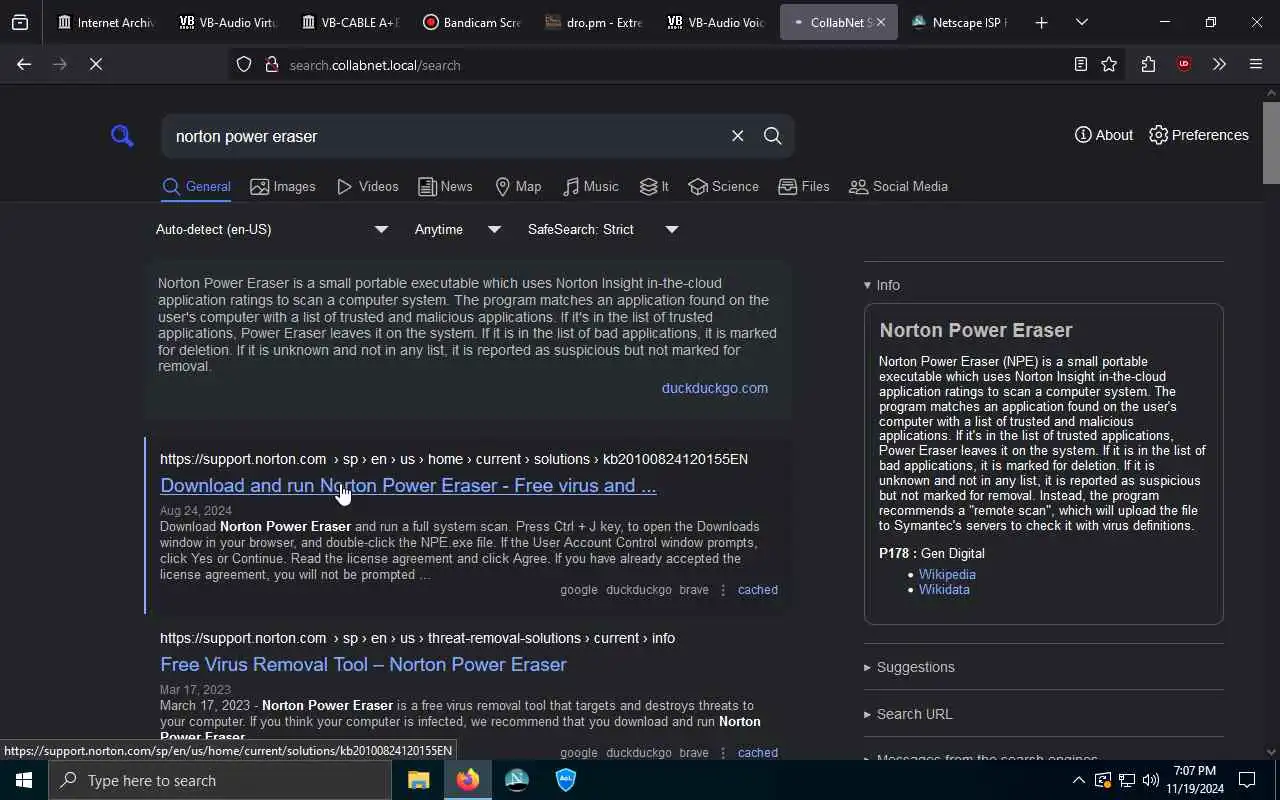Open the extensions puzzle icon

pyautogui.click(x=1148, y=64)
